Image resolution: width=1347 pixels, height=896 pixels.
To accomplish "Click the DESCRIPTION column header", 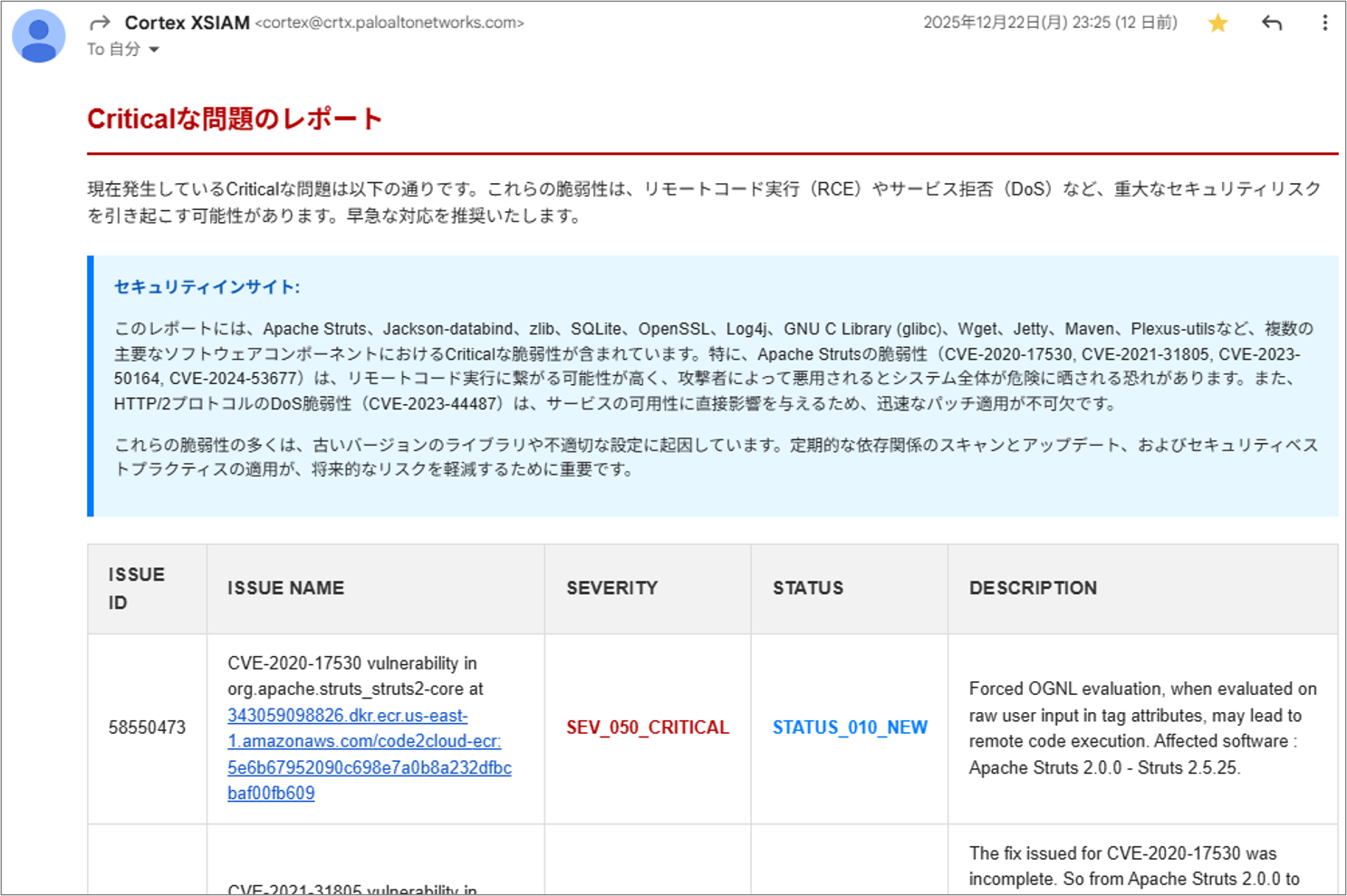I will [x=1033, y=588].
